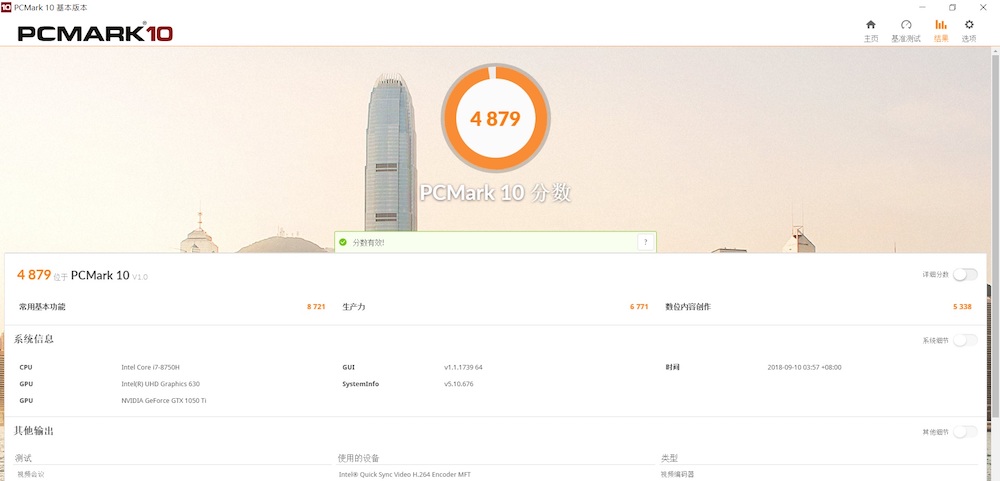
Task: Open the Options (选项) tab
Action: [x=969, y=30]
